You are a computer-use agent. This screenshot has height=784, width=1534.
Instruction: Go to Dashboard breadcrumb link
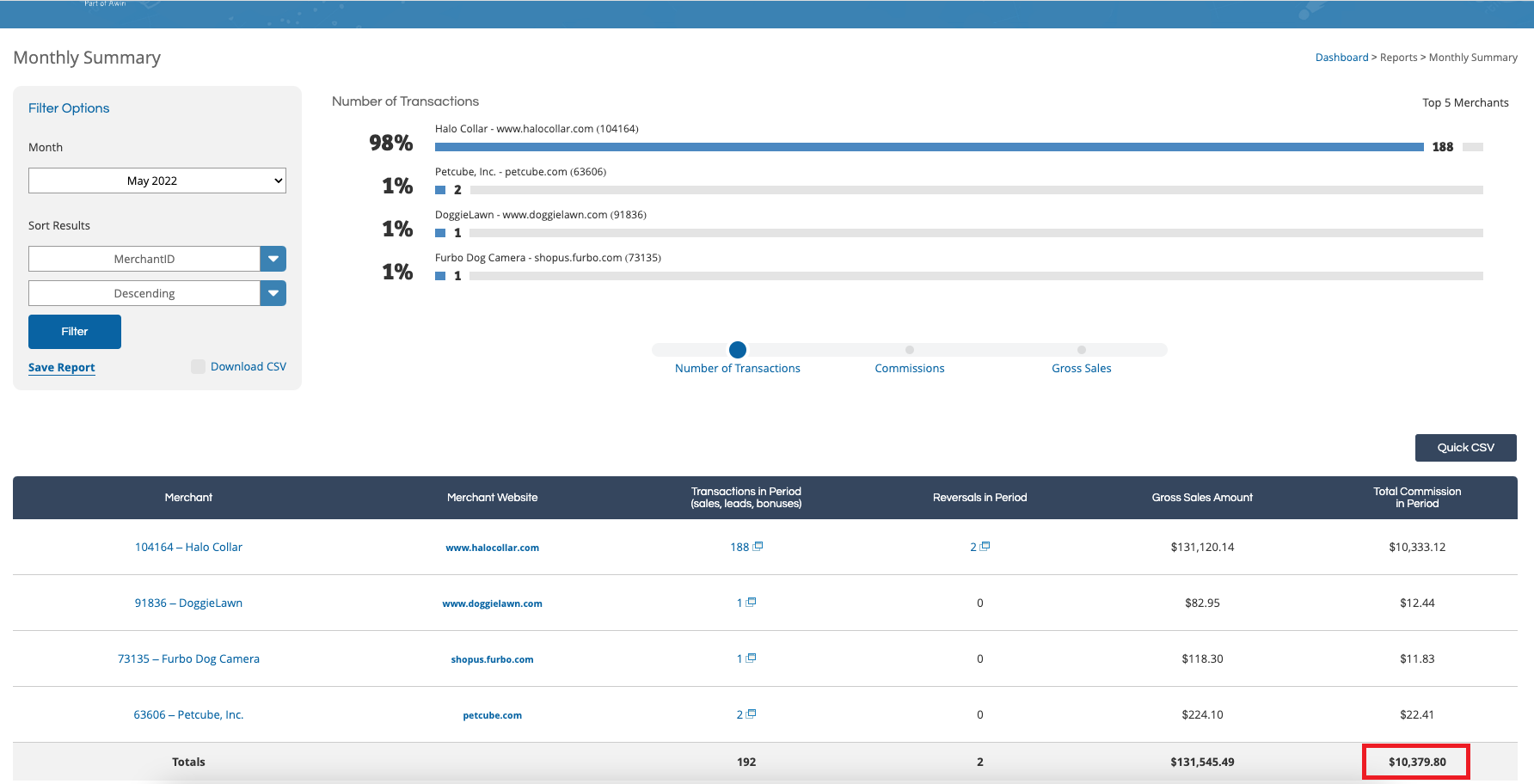click(1341, 58)
